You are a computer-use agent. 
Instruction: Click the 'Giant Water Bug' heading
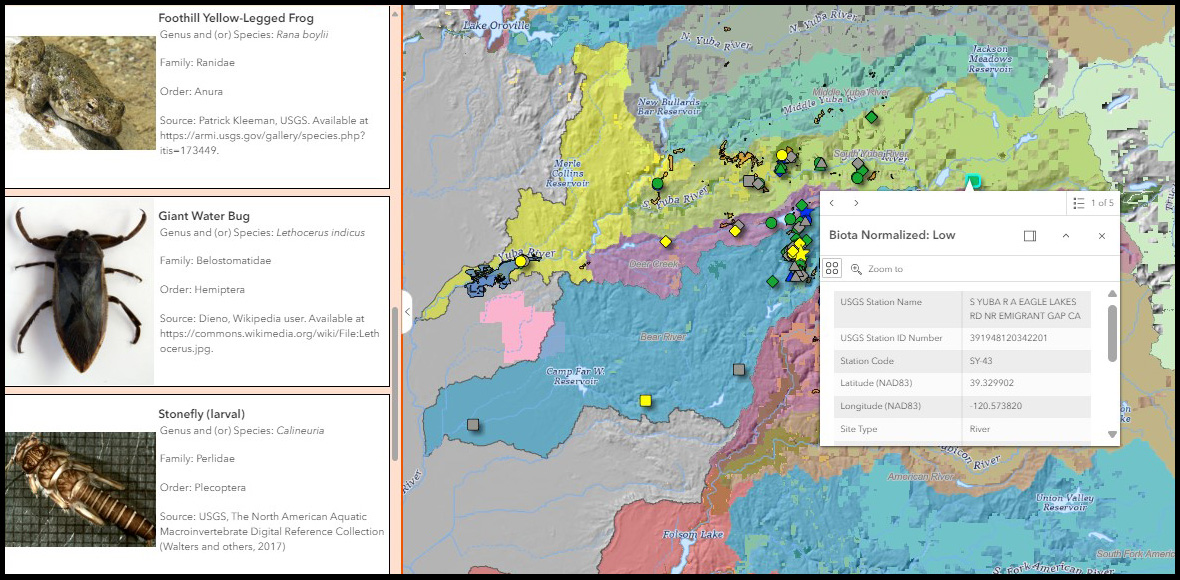click(204, 216)
